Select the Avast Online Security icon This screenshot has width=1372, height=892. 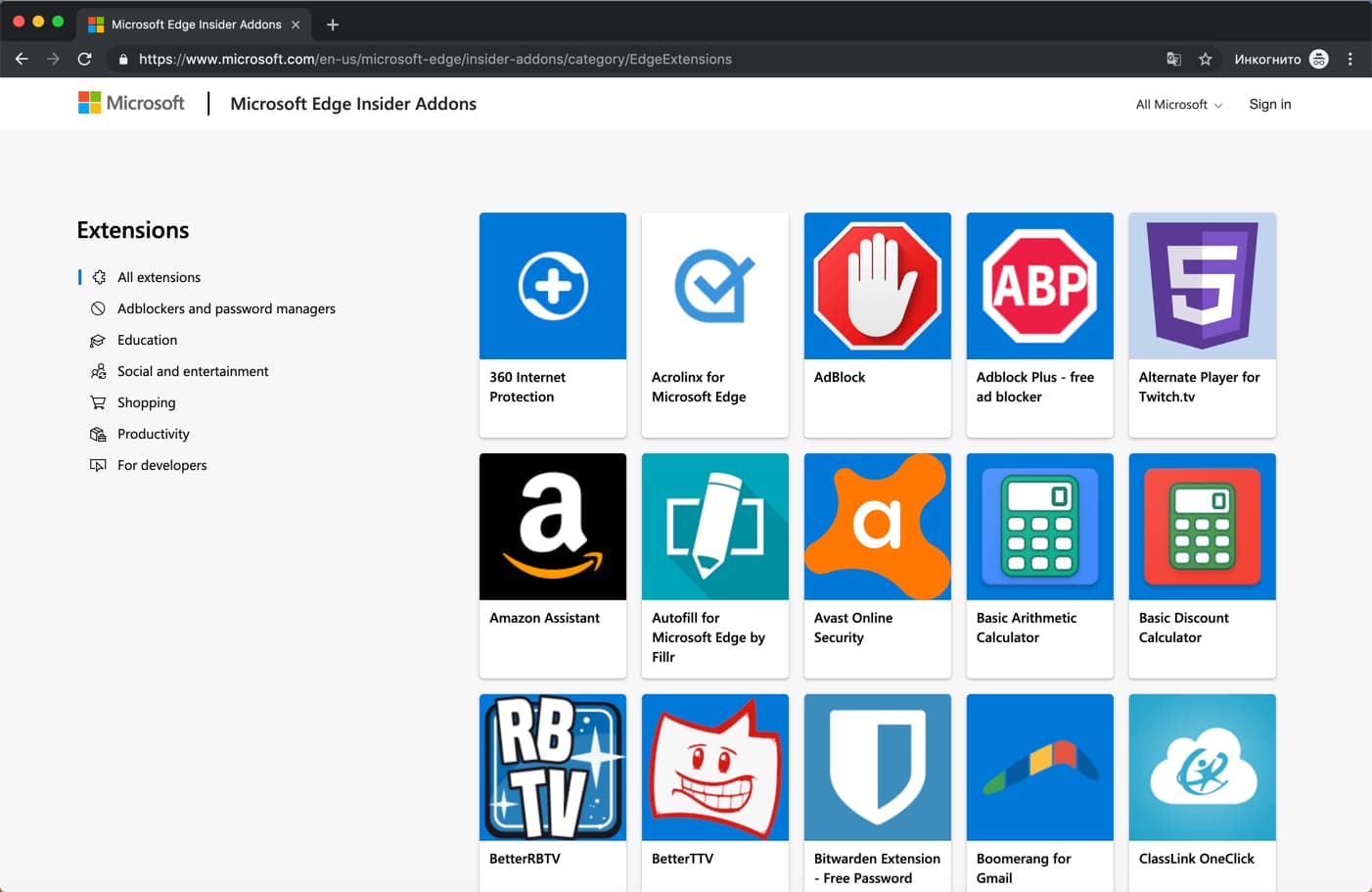coord(877,526)
